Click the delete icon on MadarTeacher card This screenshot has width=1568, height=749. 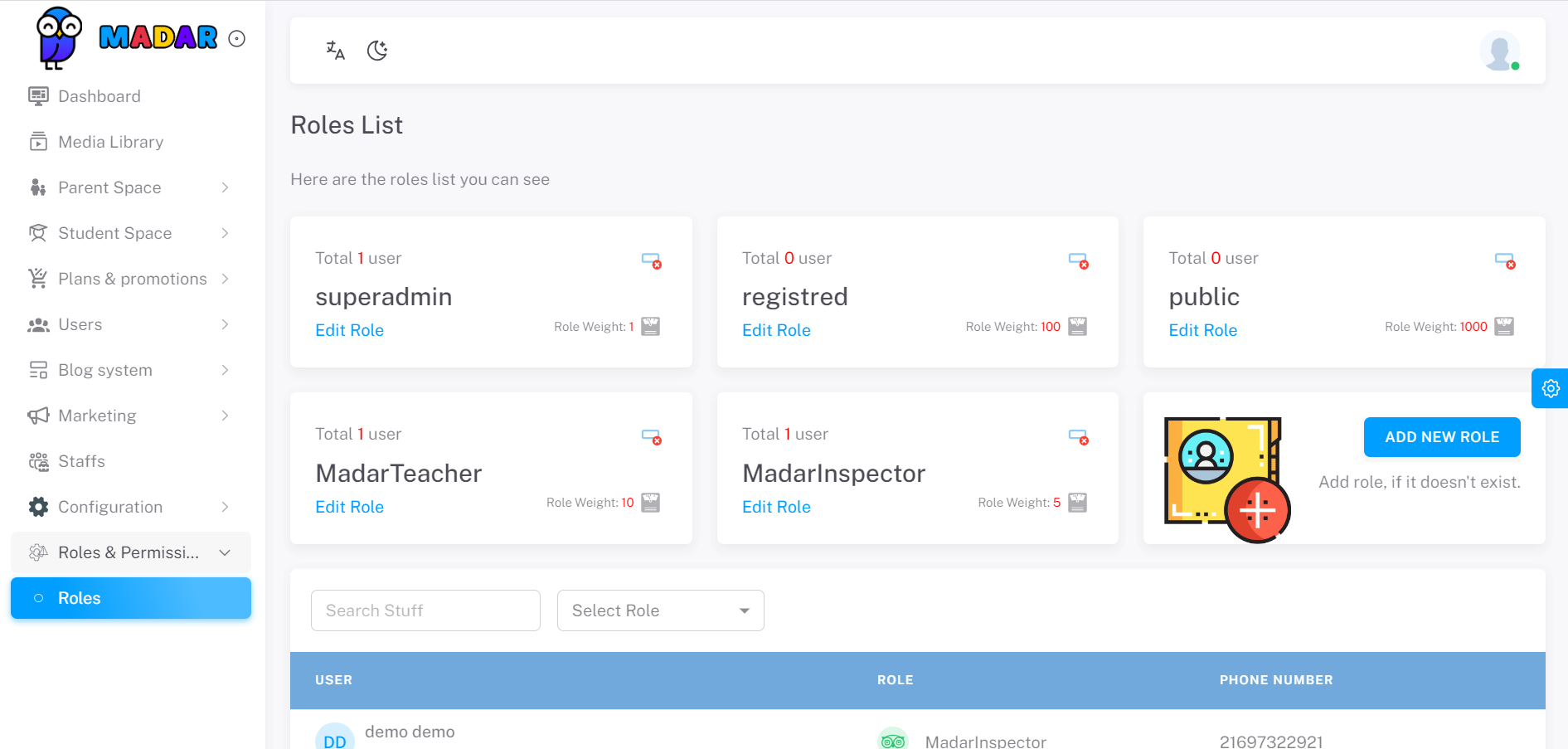[652, 437]
